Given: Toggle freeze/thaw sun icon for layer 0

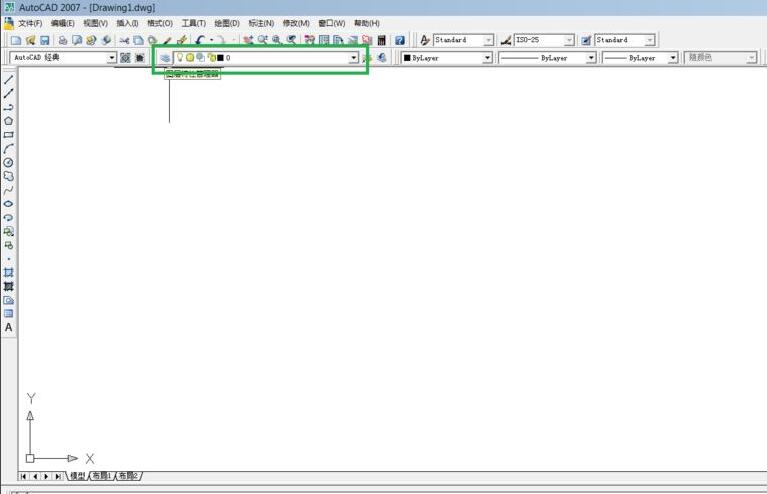Looking at the screenshot, I should [190, 58].
